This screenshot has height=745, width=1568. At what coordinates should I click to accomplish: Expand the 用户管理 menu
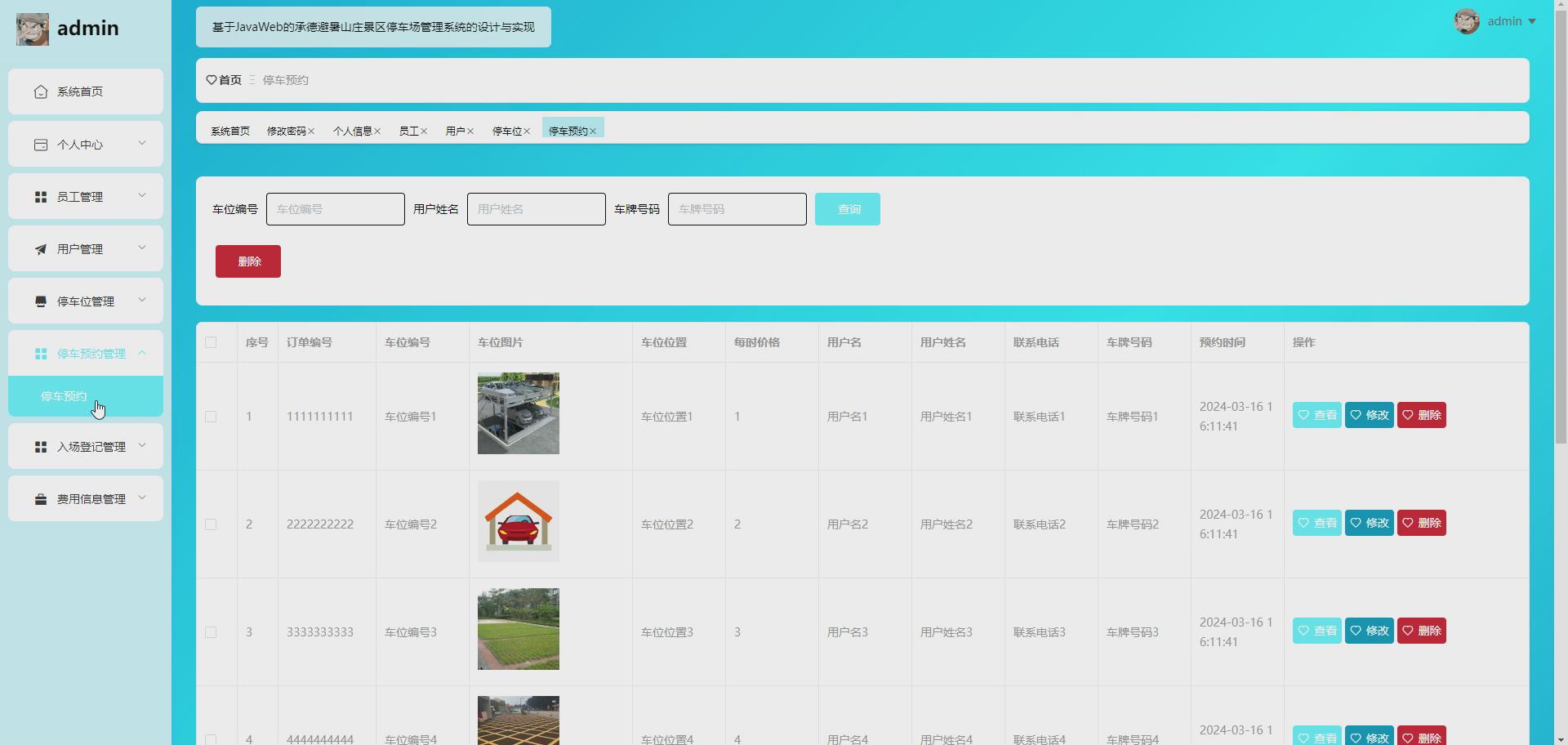click(x=142, y=248)
